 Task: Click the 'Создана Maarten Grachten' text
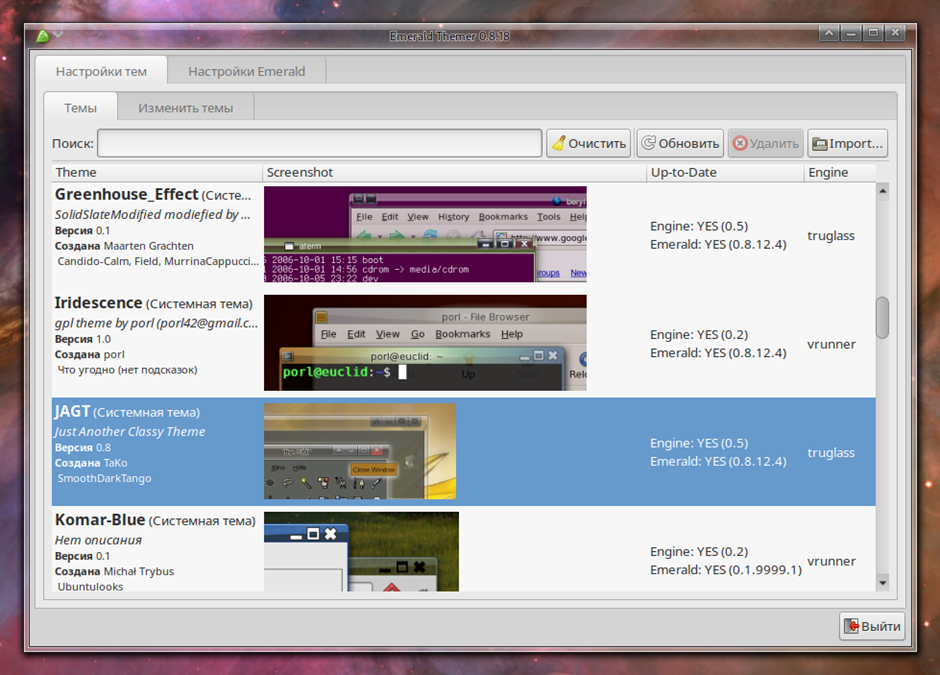click(124, 246)
